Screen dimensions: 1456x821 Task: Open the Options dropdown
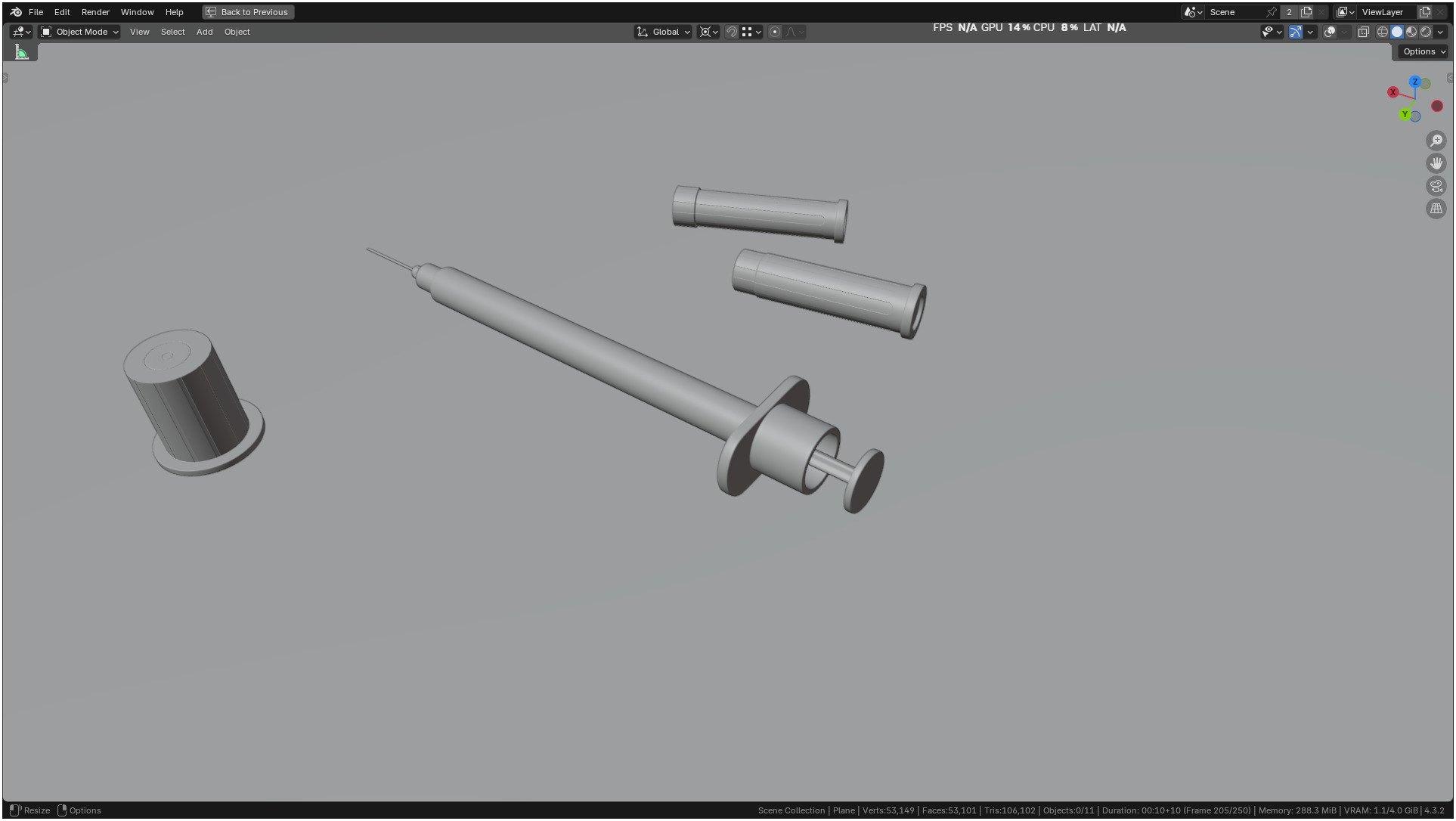tap(1423, 51)
